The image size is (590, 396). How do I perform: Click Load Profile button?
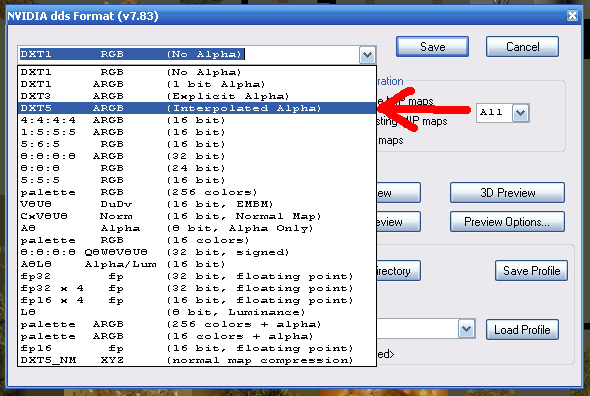click(522, 330)
